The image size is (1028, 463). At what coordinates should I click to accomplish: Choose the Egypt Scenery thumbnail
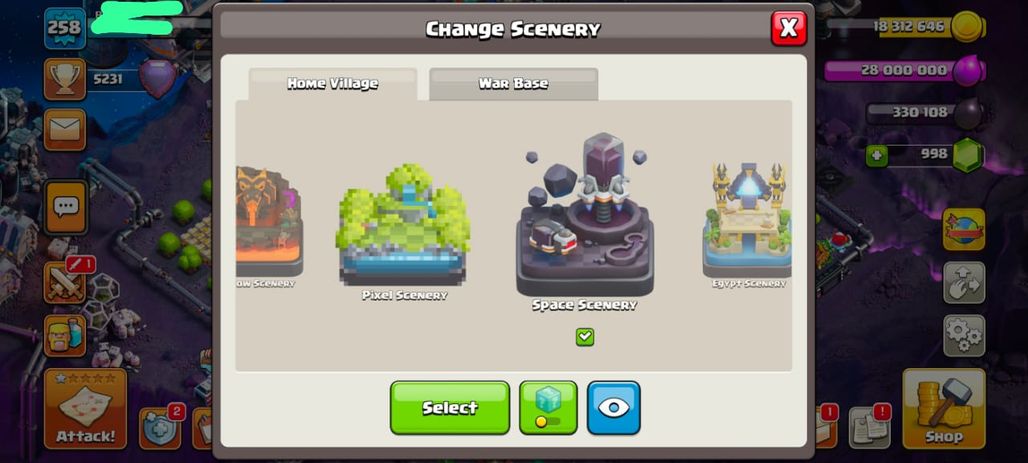tap(747, 221)
